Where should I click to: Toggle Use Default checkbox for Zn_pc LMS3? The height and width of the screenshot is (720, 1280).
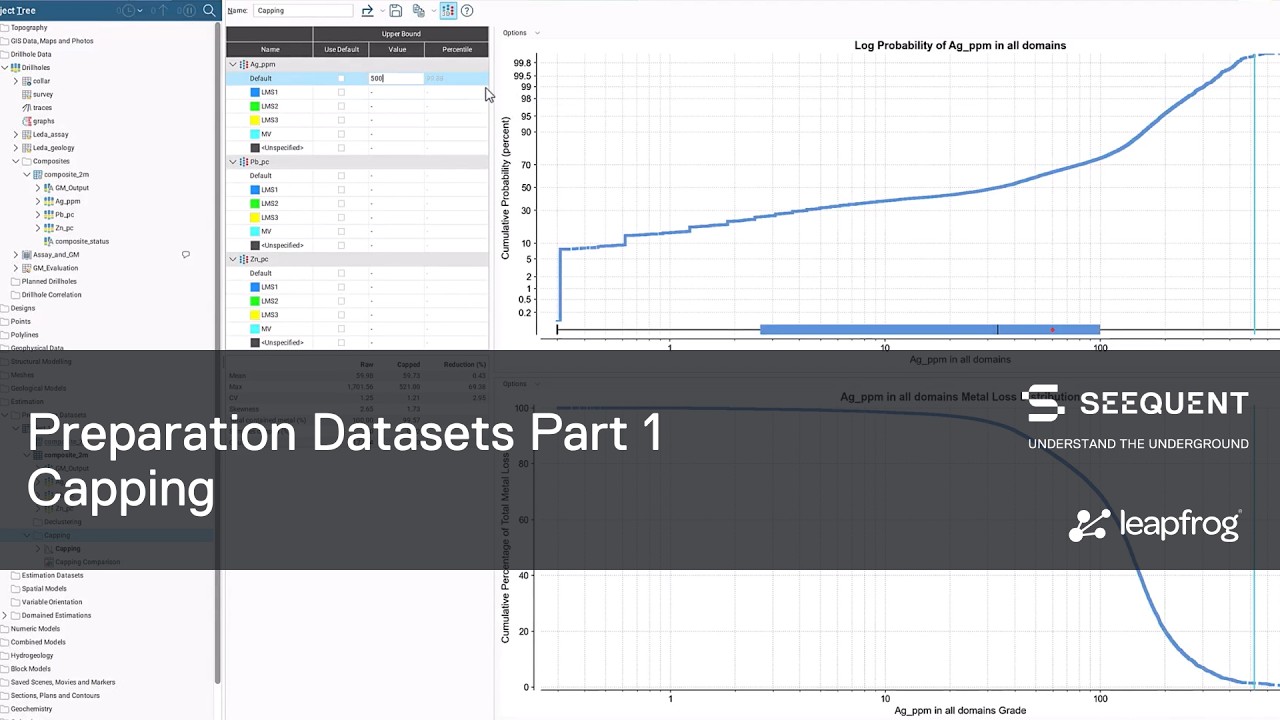pos(341,315)
